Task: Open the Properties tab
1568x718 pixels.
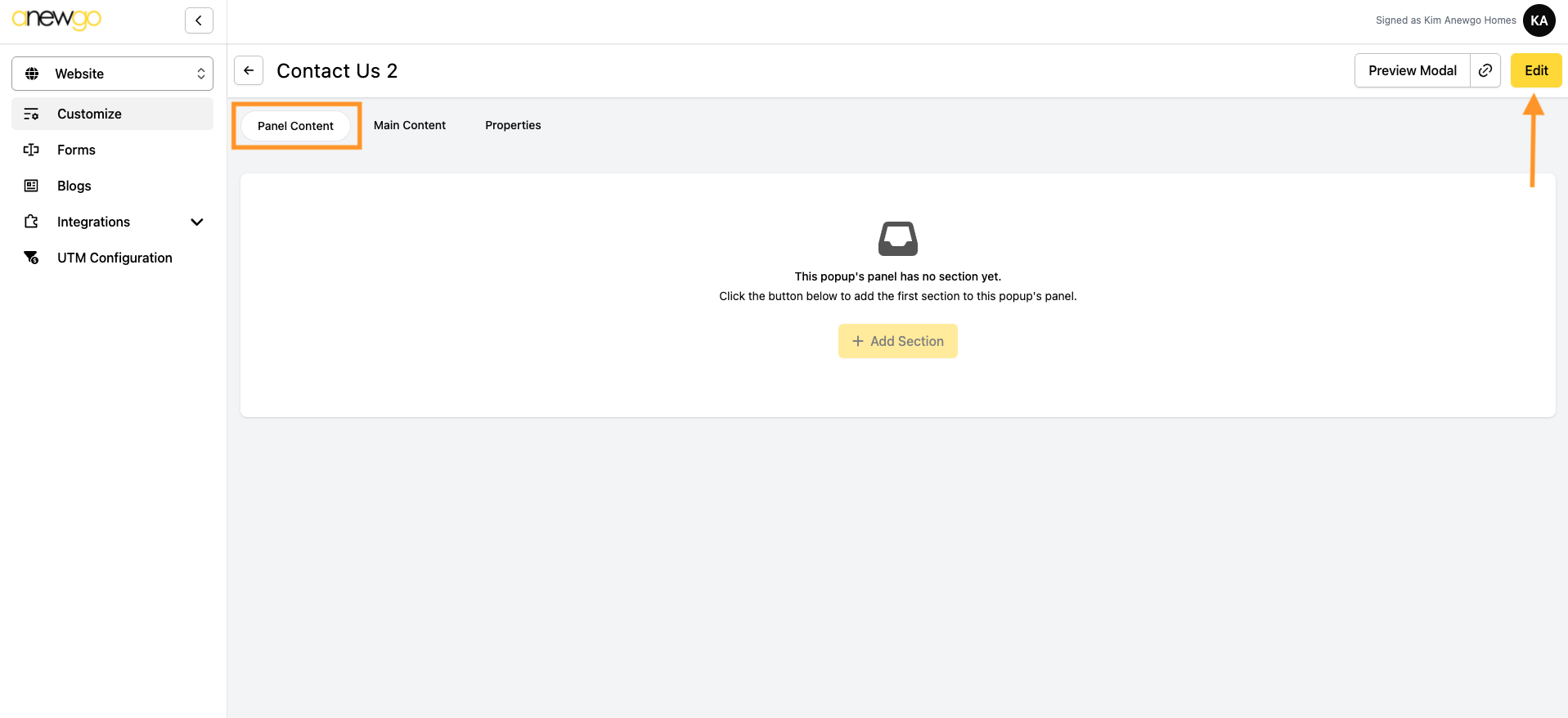Action: 513,125
